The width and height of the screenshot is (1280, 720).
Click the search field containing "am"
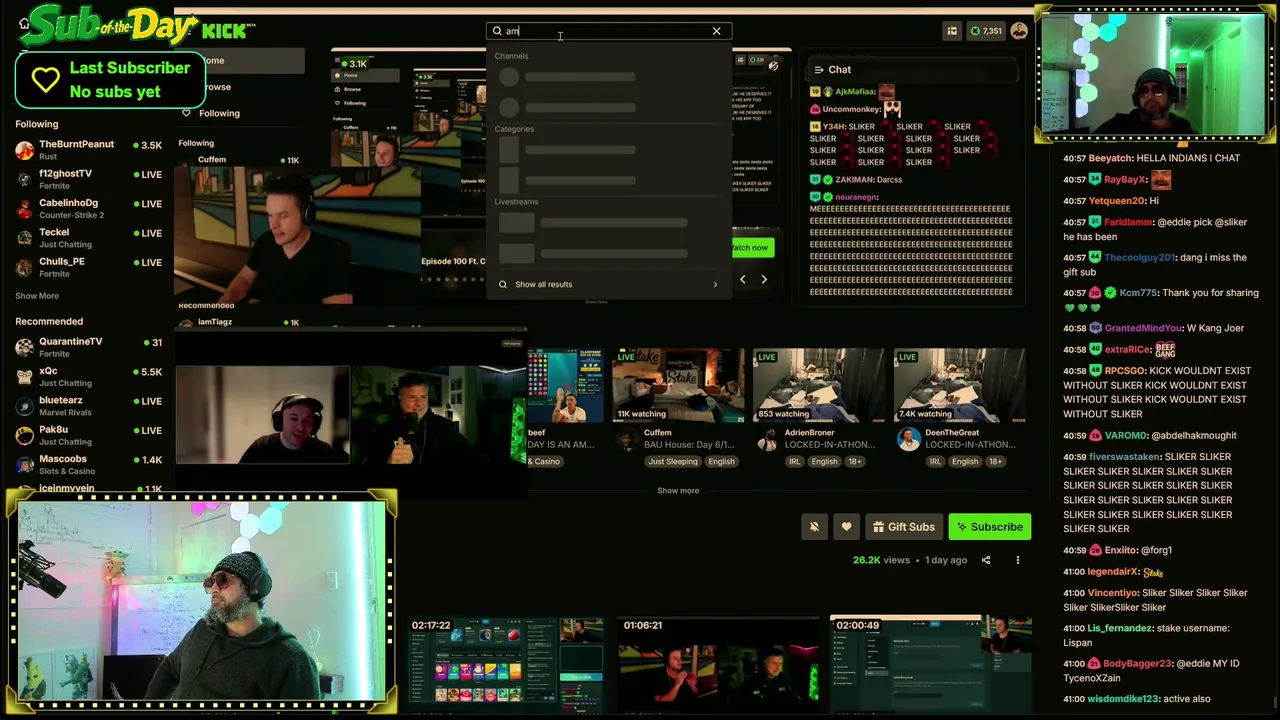point(609,31)
